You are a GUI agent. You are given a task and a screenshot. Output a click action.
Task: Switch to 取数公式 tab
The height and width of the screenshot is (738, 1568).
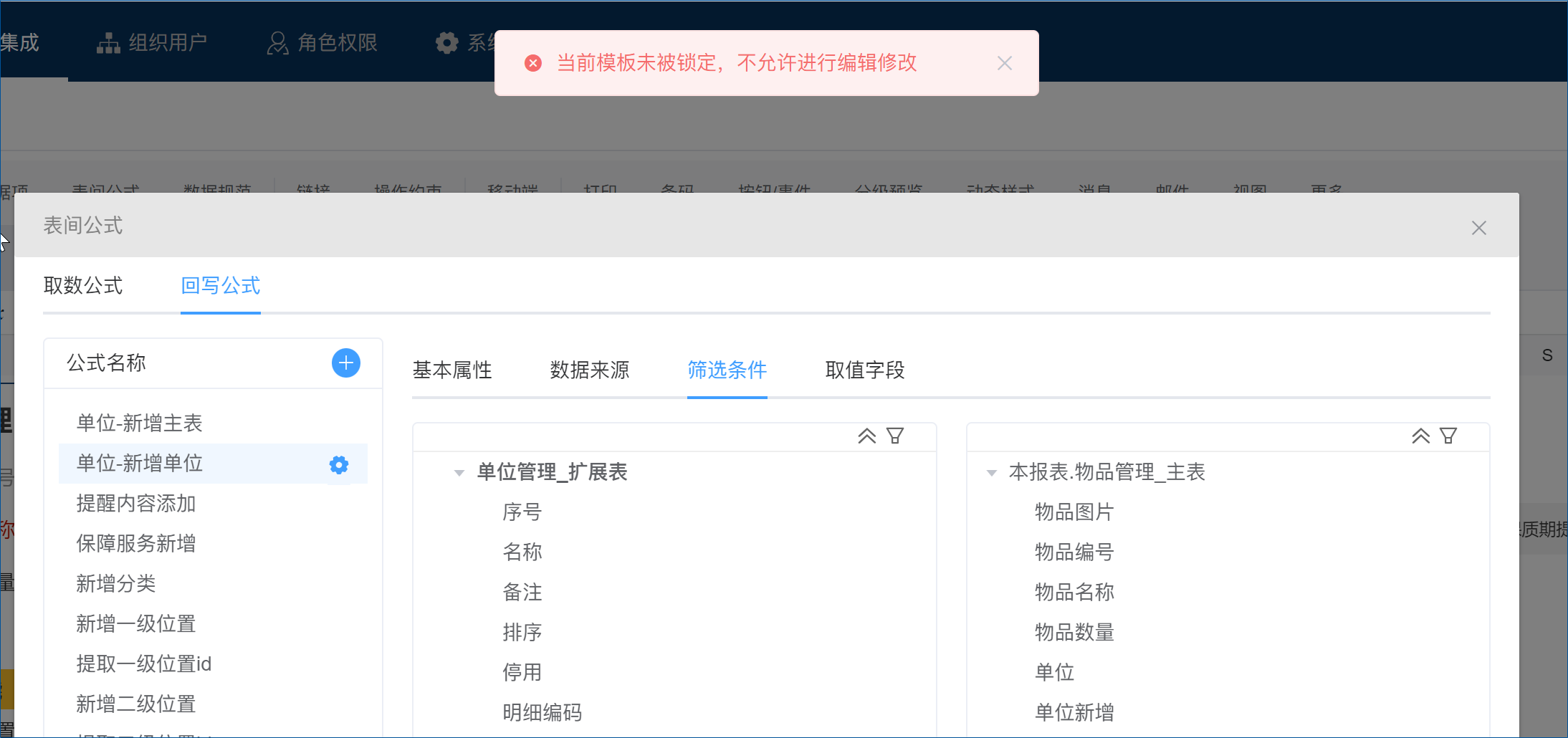pos(83,286)
